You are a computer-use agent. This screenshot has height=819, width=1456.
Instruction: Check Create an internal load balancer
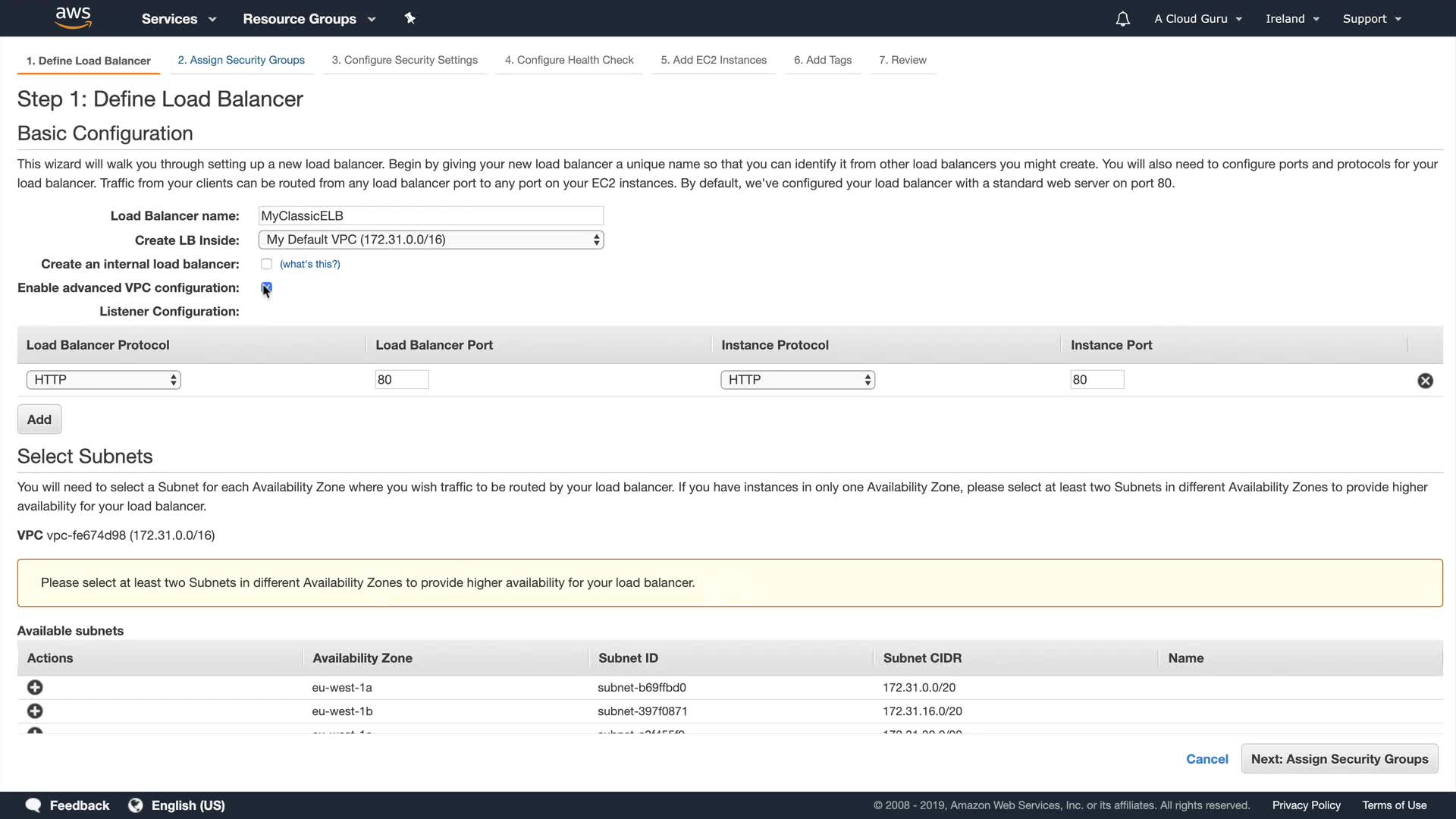coord(266,264)
